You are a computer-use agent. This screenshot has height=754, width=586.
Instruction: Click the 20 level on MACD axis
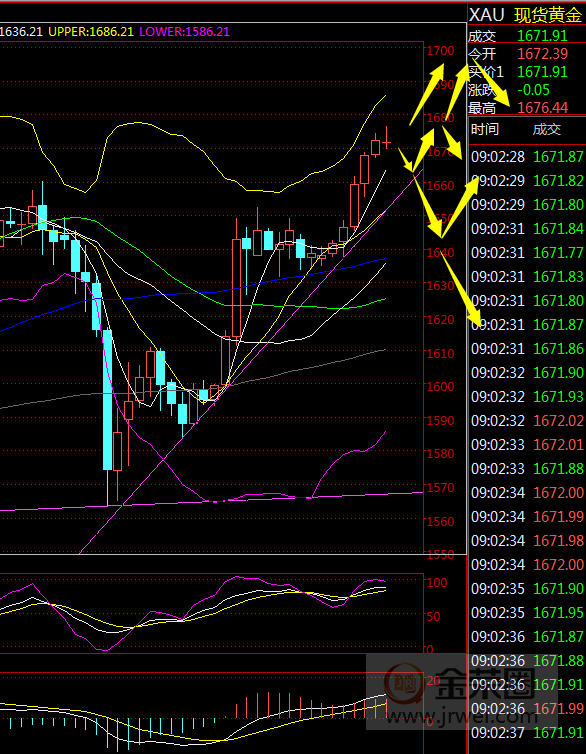click(x=434, y=680)
